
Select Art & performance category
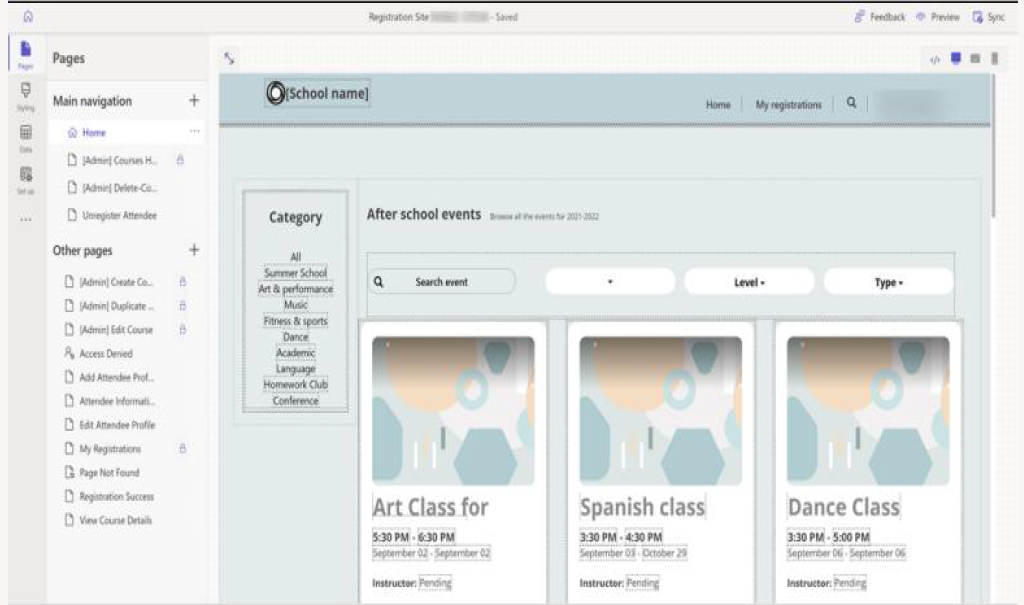[296, 289]
